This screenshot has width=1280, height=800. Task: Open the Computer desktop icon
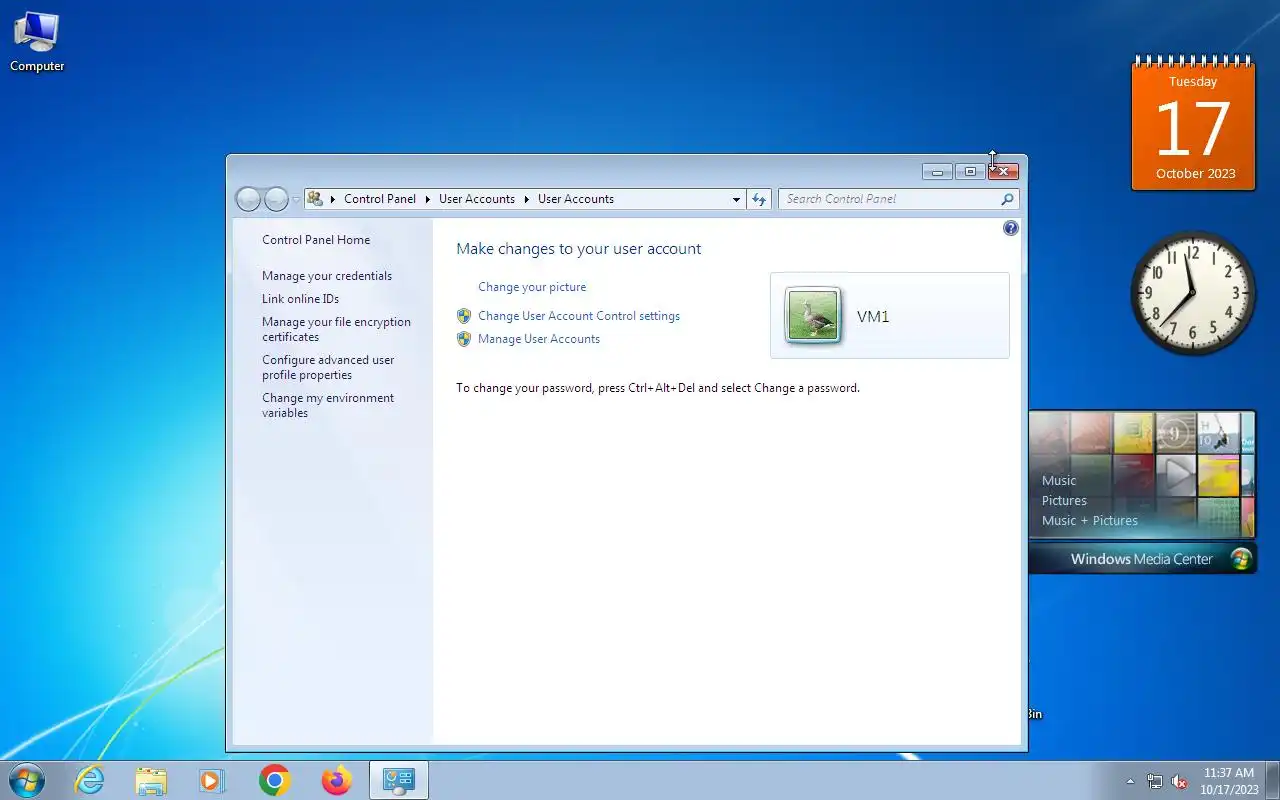pos(37,42)
